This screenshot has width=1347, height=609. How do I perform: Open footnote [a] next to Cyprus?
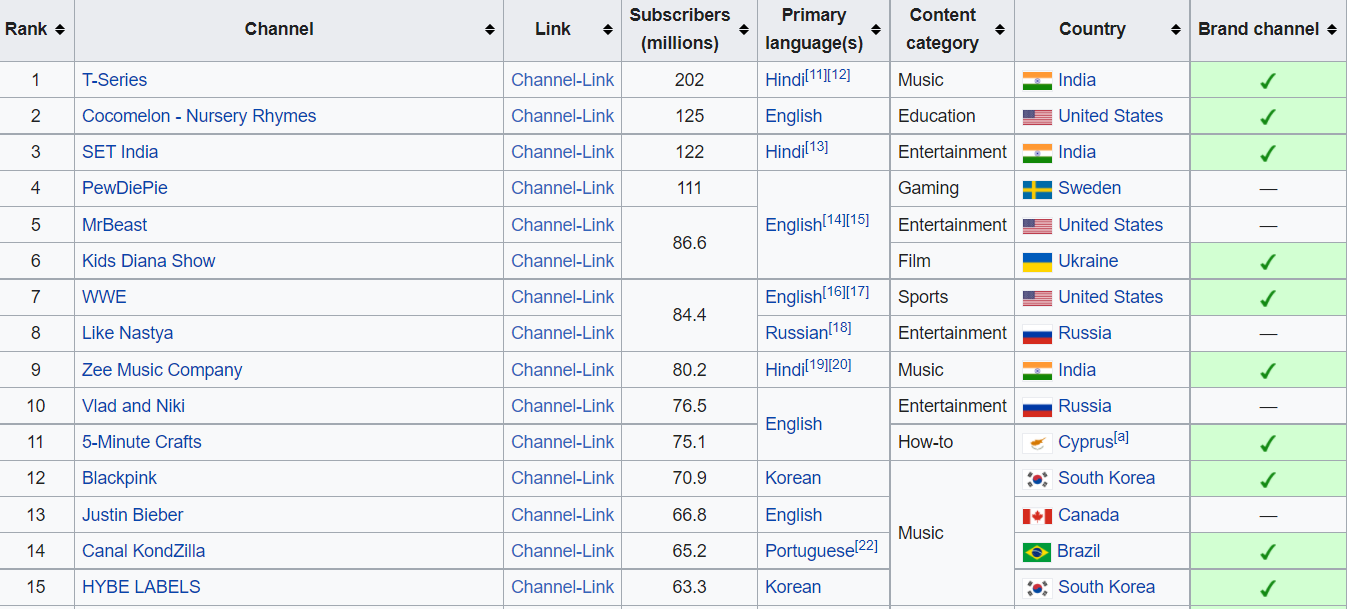[x=1121, y=437]
